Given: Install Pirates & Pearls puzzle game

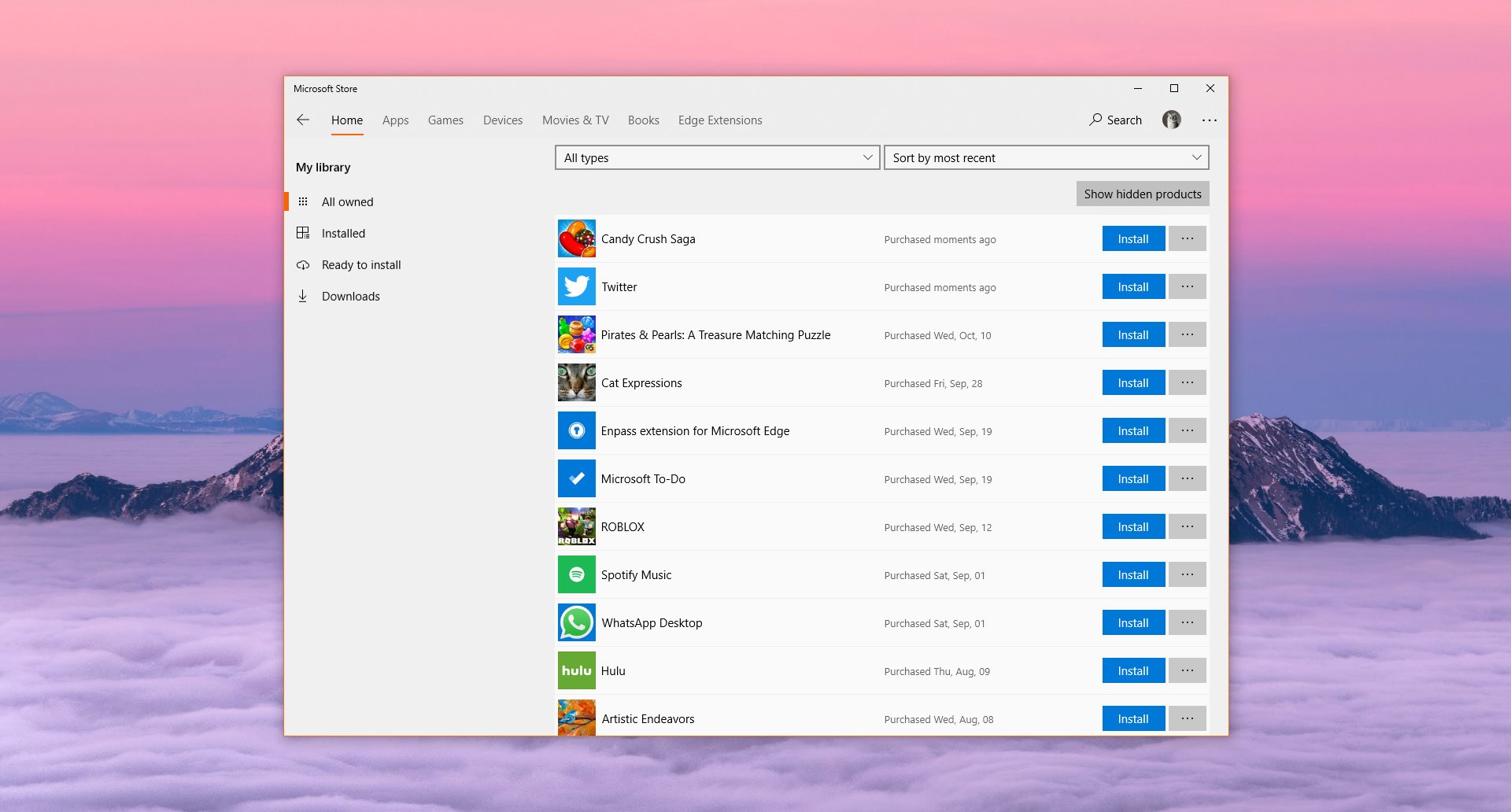Looking at the screenshot, I should 1133,334.
